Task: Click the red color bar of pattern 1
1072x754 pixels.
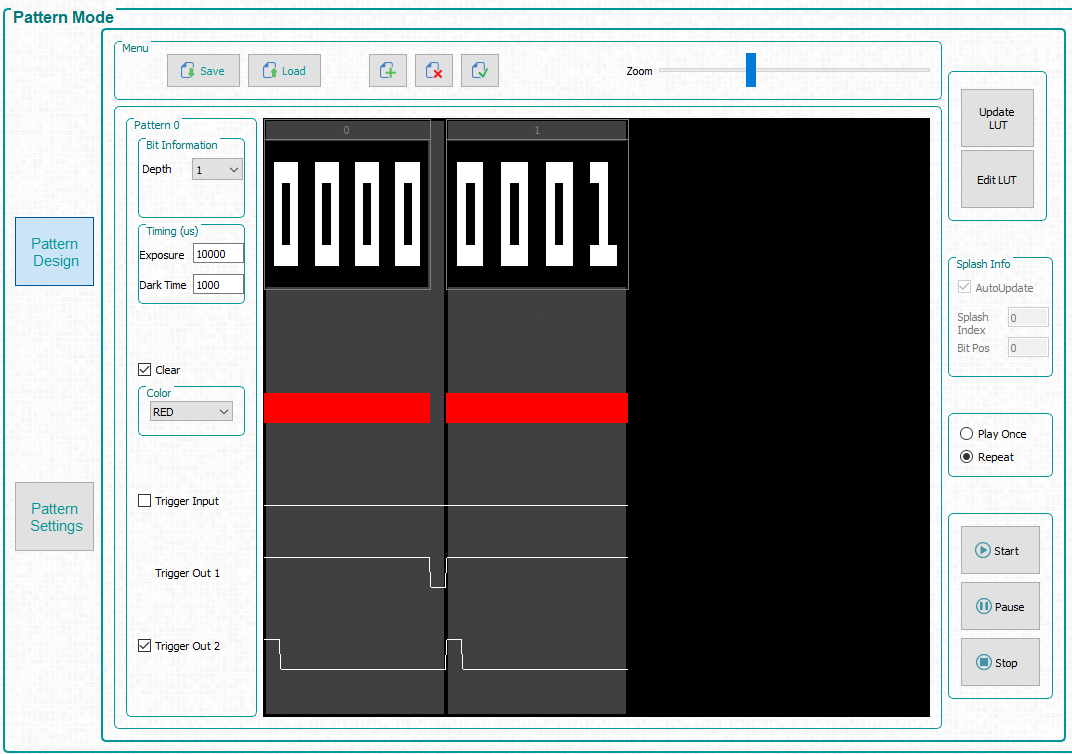Action: point(537,407)
